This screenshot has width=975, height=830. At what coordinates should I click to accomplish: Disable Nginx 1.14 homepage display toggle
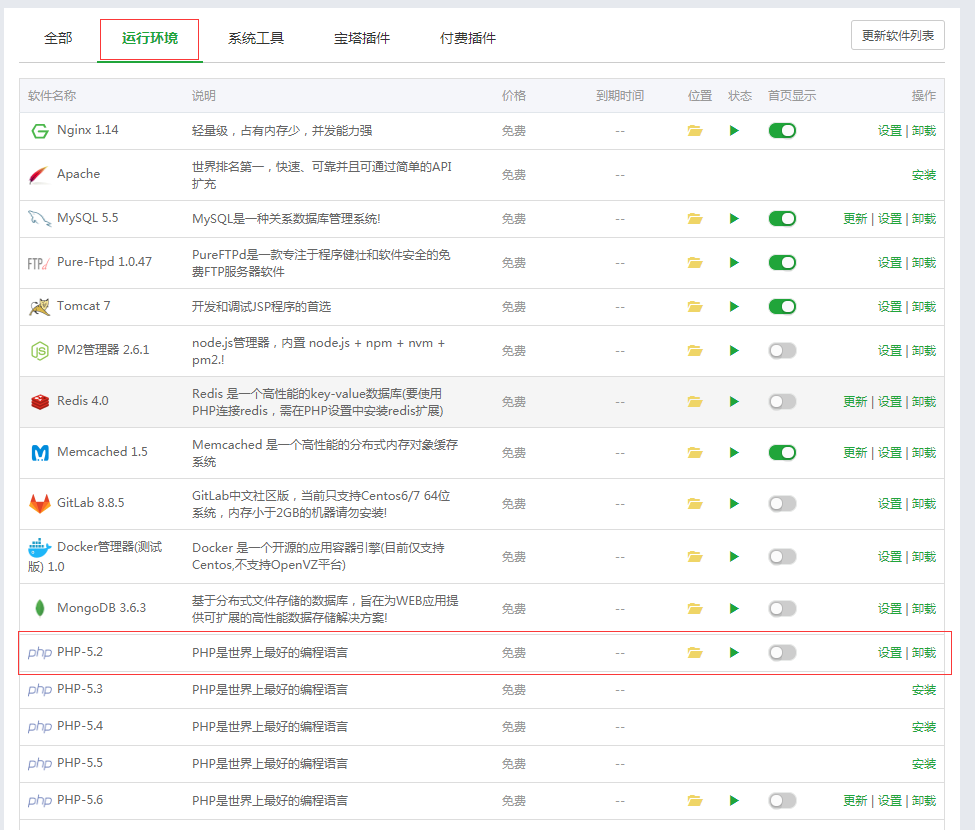click(x=782, y=131)
